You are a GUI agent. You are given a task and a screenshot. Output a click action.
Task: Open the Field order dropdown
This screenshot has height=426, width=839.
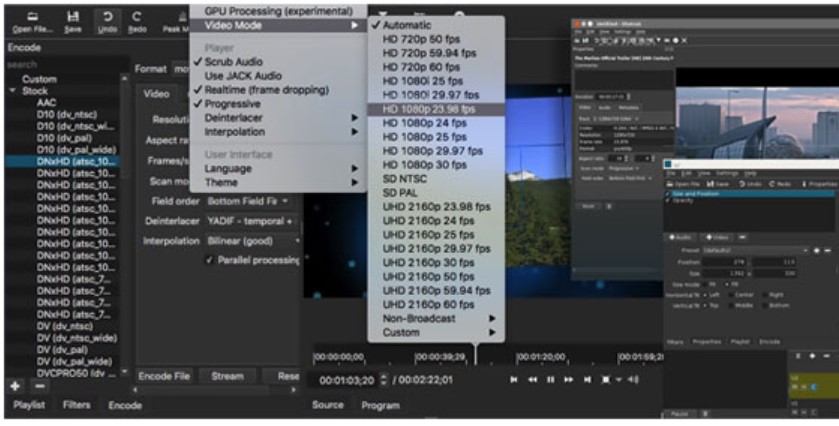click(248, 201)
